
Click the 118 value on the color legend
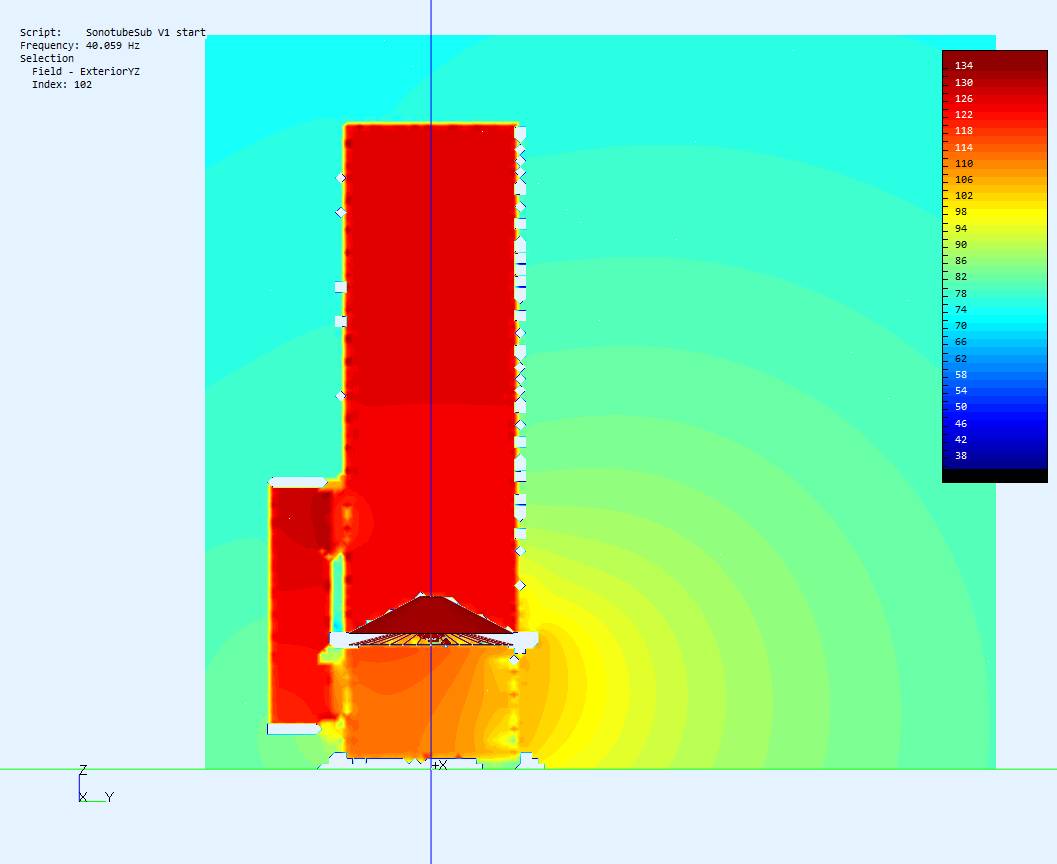(x=963, y=131)
